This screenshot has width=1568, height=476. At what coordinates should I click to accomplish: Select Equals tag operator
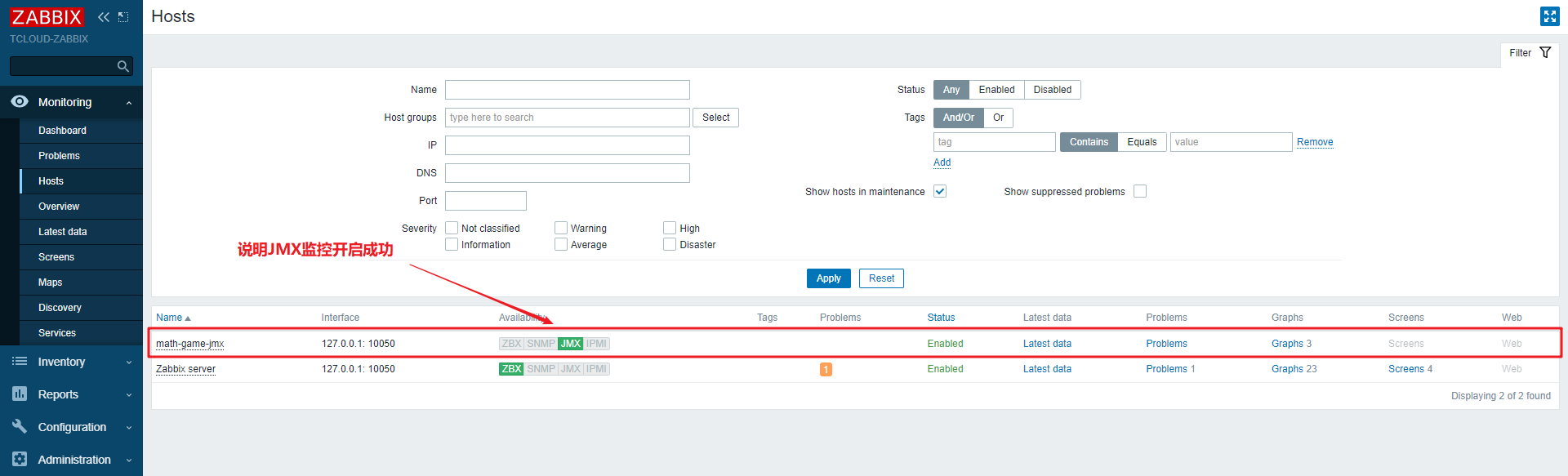(1142, 142)
